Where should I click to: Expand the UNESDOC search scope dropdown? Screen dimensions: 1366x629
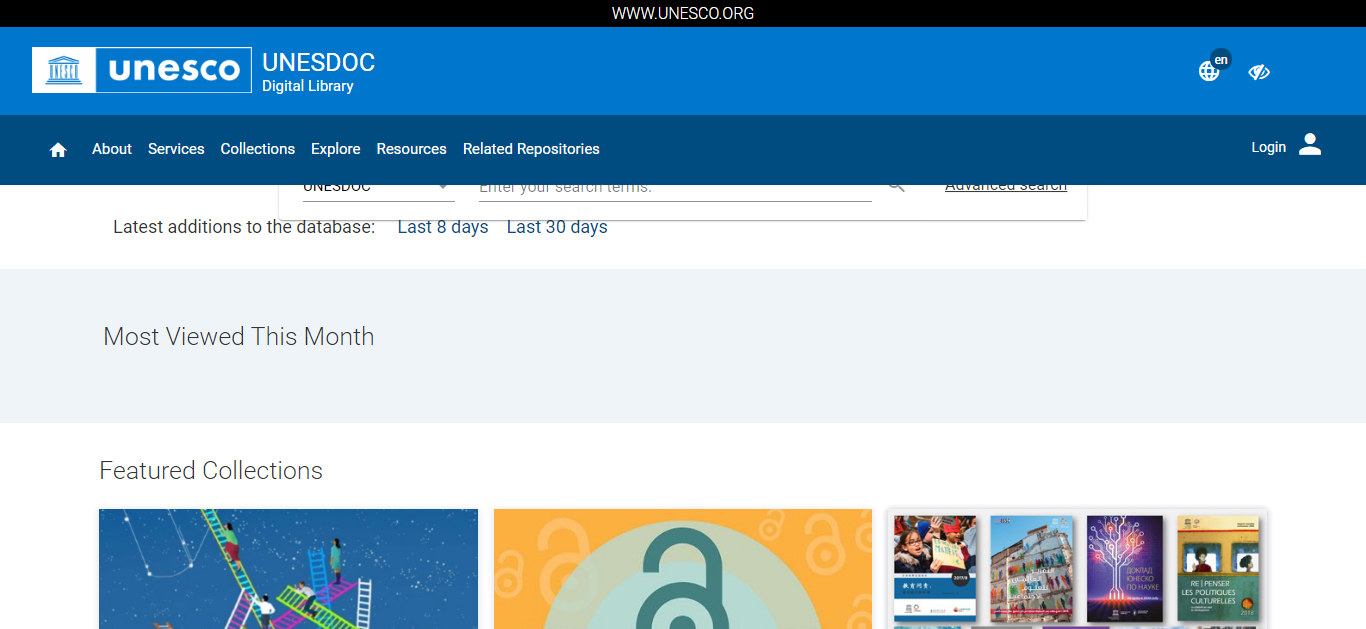pos(378,188)
